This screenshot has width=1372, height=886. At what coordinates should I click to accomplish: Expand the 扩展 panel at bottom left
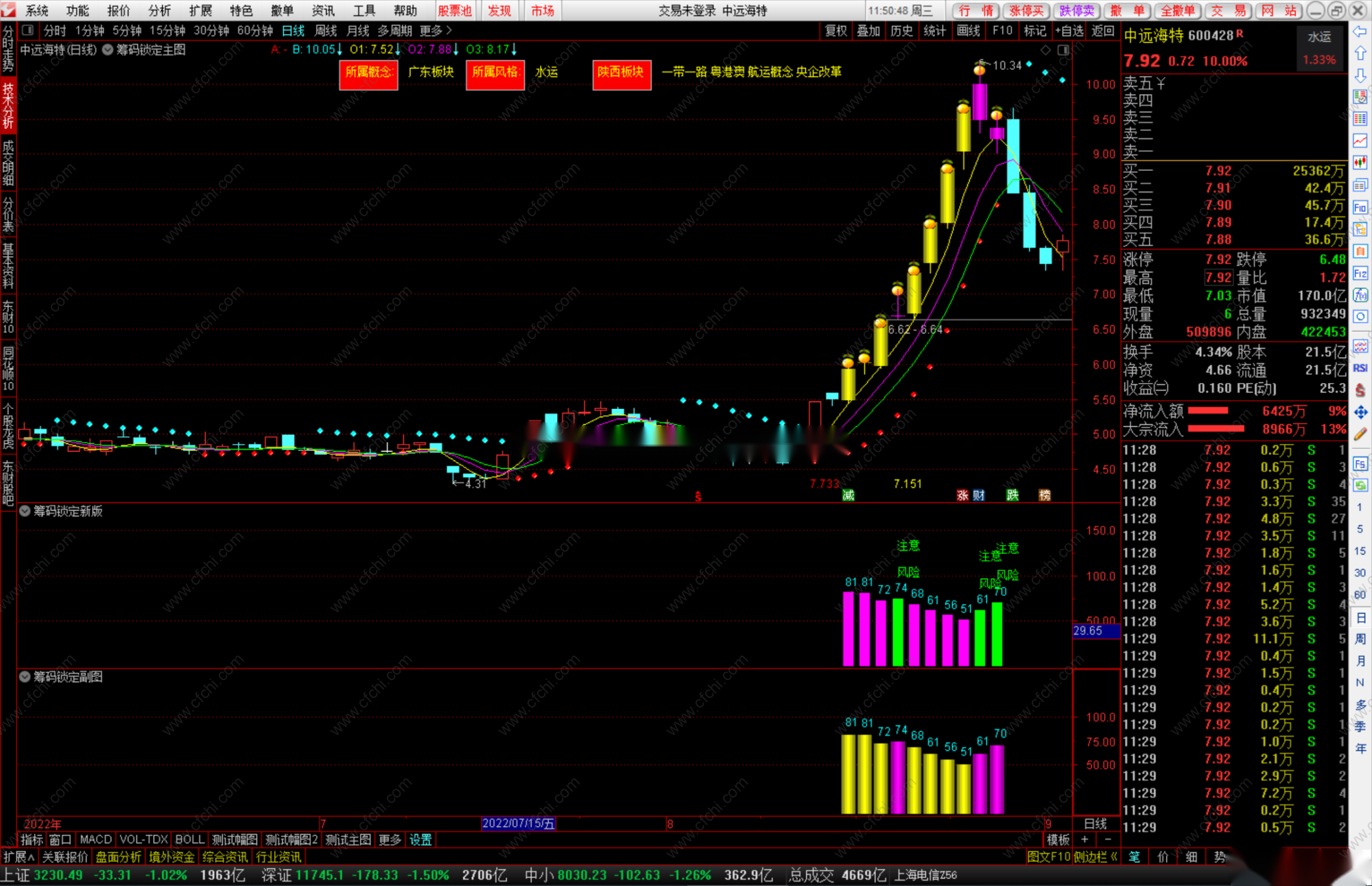pyautogui.click(x=18, y=856)
